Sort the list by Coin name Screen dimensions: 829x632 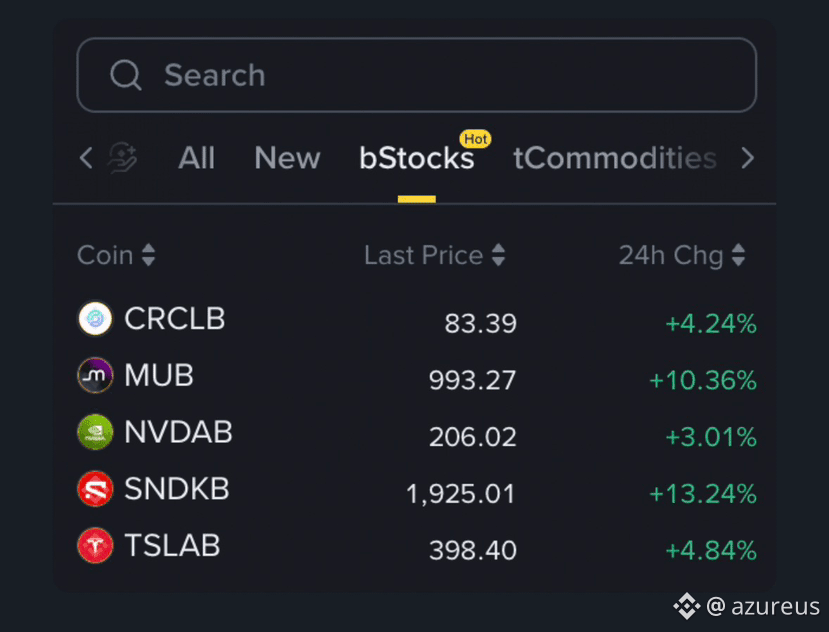pos(116,255)
